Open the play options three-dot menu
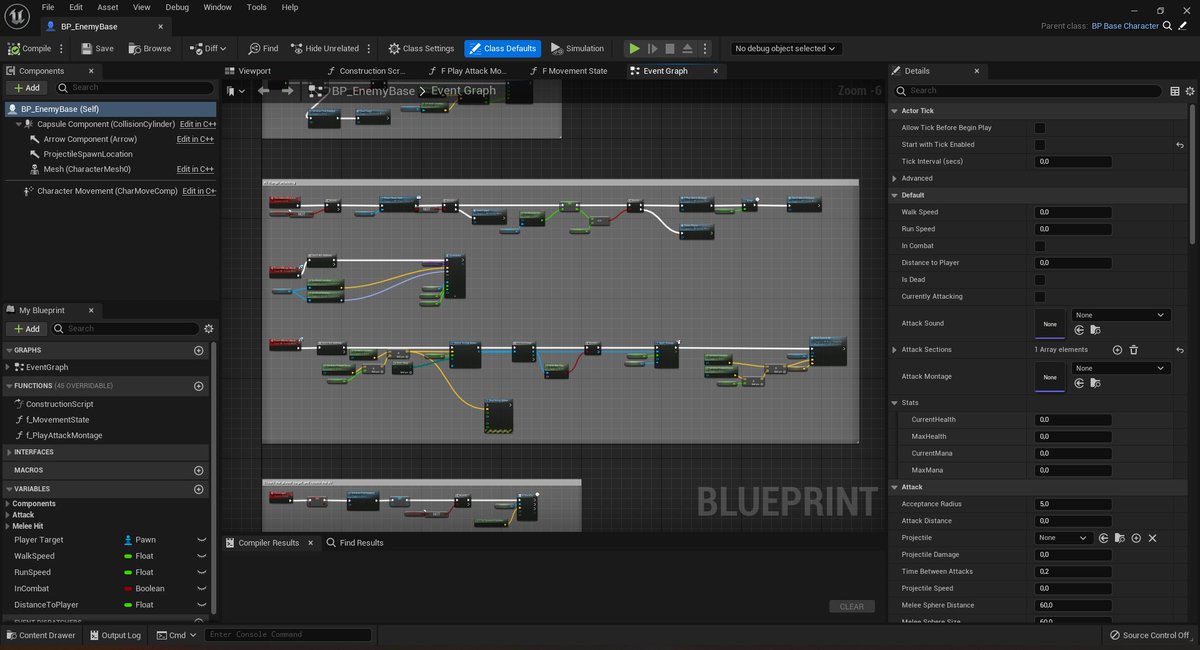This screenshot has height=650, width=1200. pyautogui.click(x=705, y=48)
